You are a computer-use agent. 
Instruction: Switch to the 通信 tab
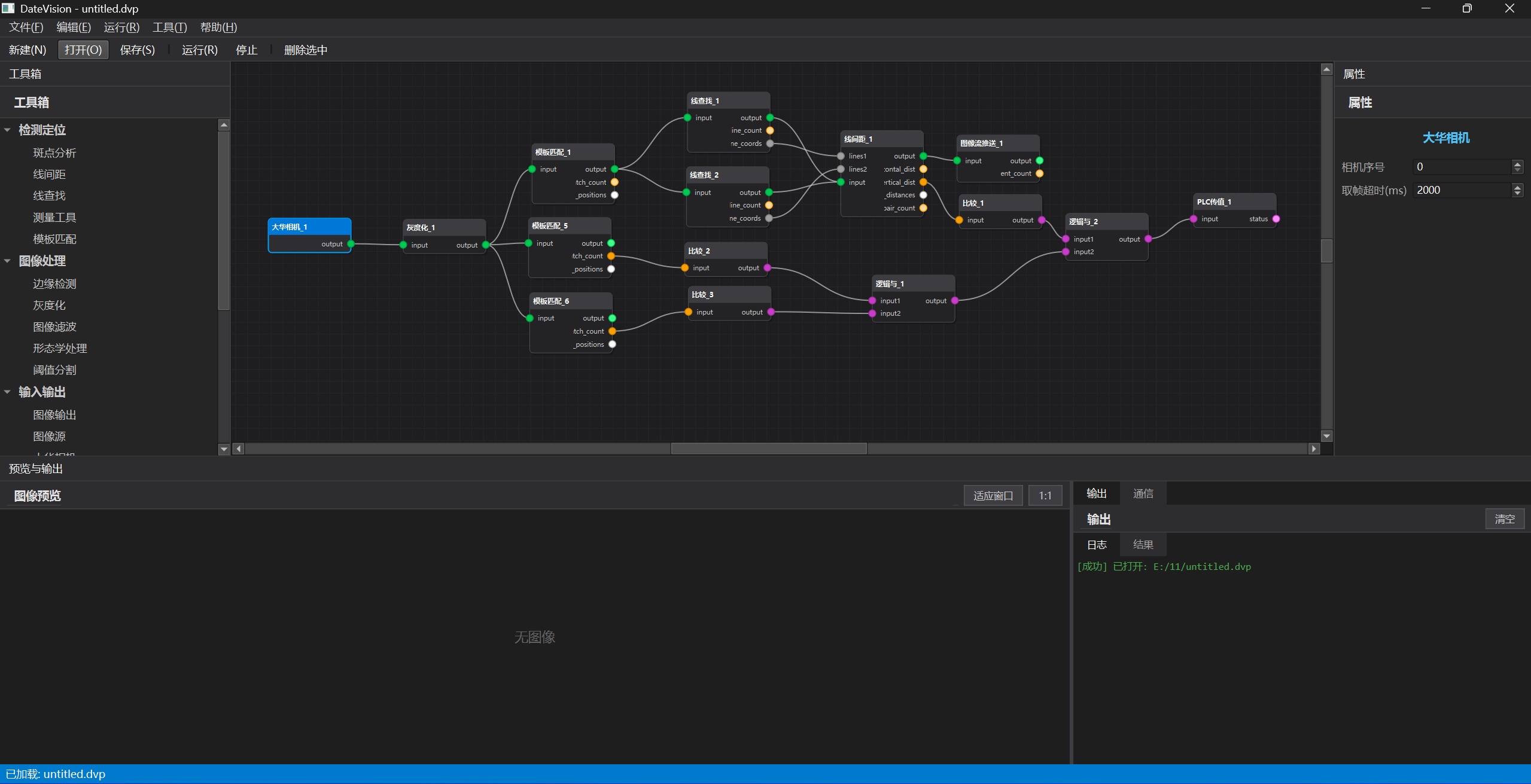point(1143,493)
